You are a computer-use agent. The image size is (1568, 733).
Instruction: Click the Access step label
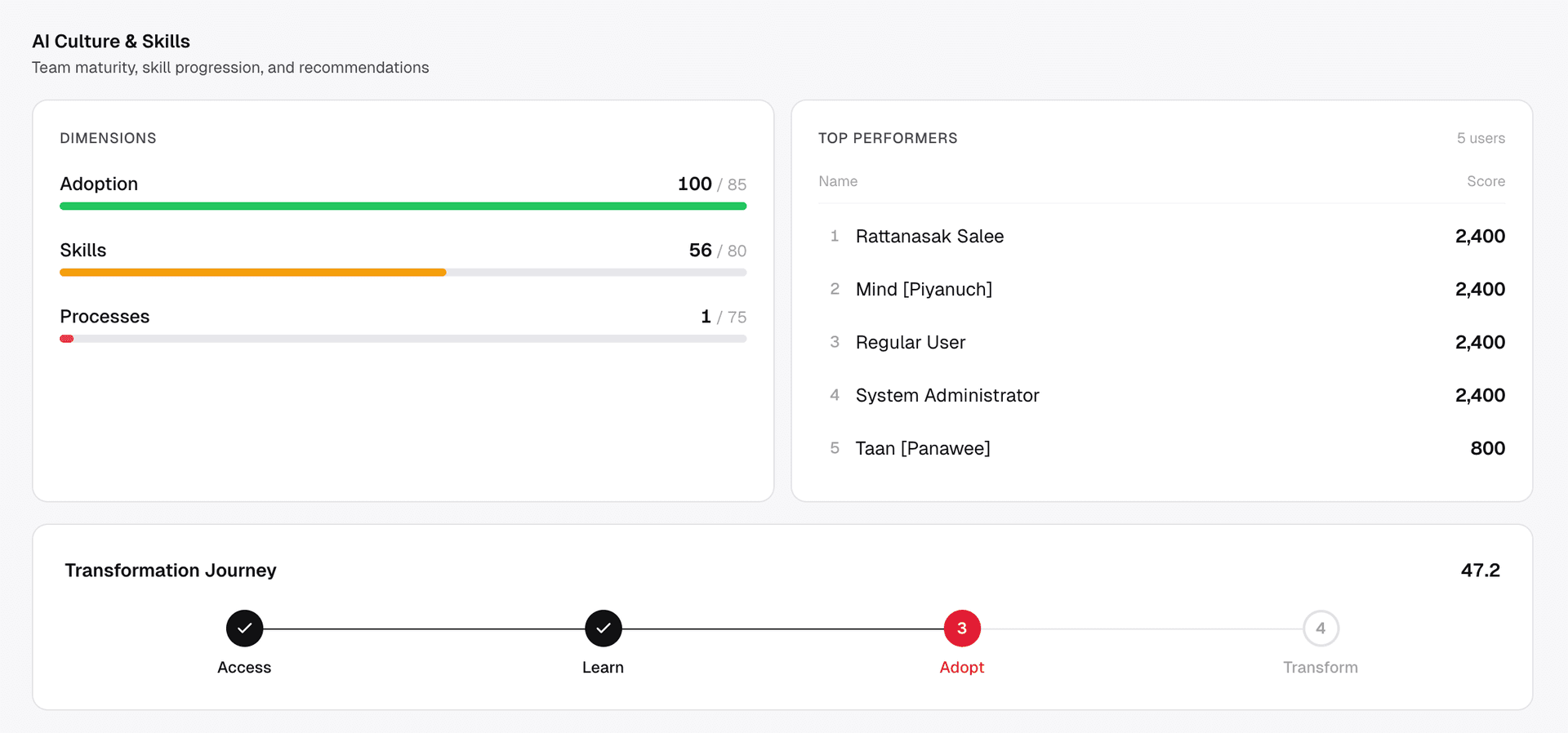(244, 667)
